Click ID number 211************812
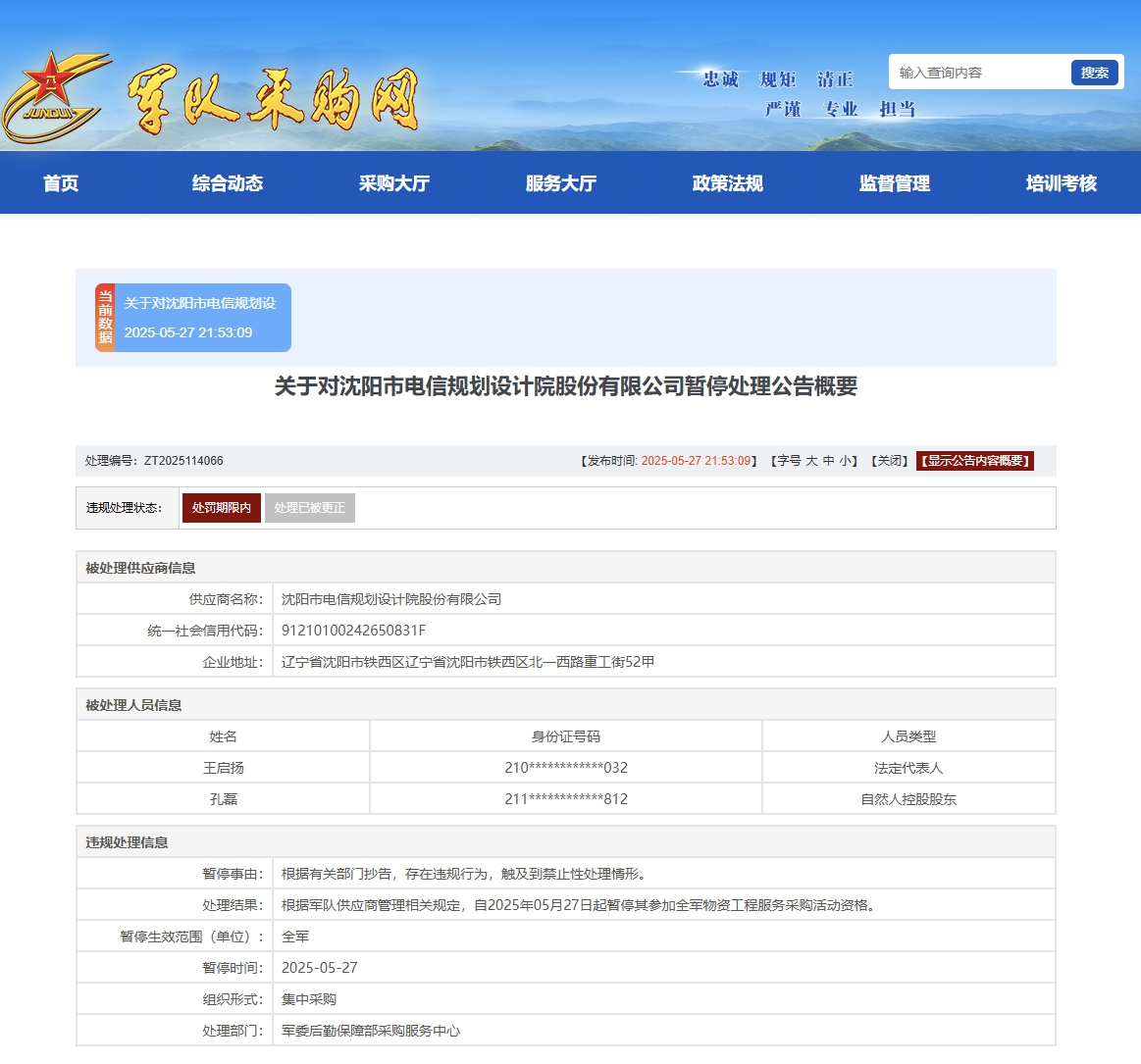 click(566, 799)
